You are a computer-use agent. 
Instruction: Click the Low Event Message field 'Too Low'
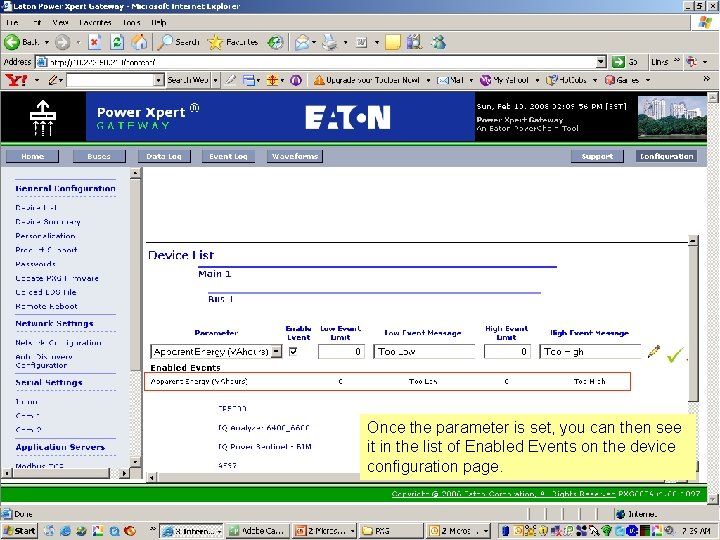click(424, 352)
